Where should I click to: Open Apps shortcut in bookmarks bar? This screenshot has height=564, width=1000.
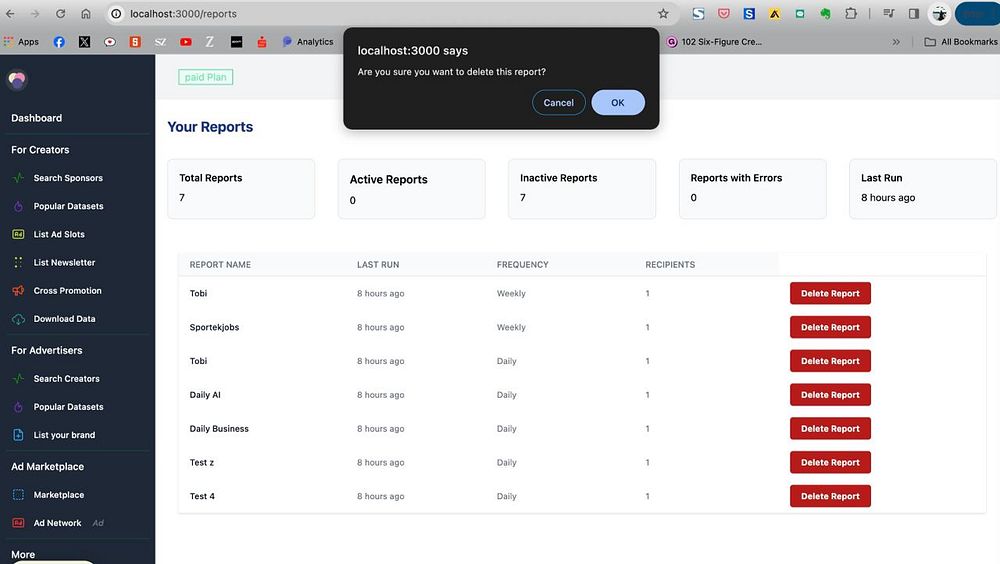point(21,41)
